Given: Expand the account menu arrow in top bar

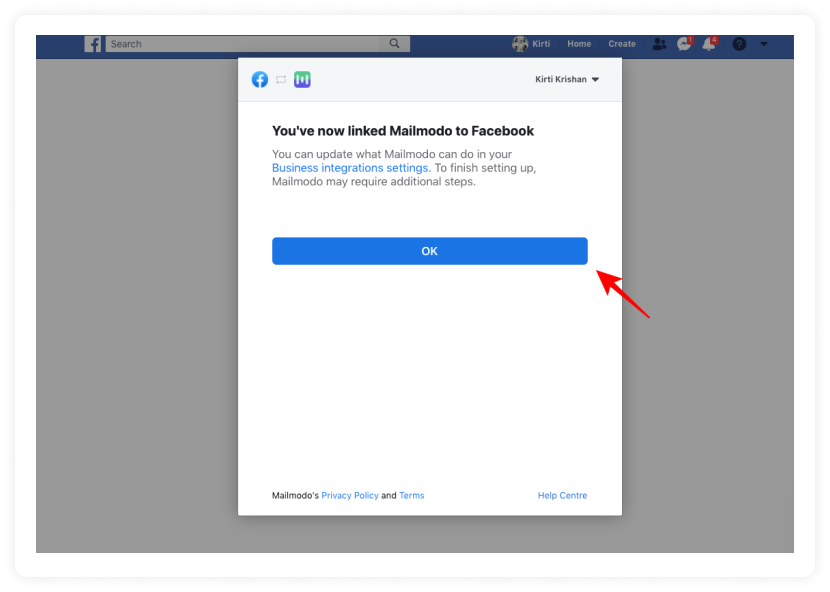Looking at the screenshot, I should pyautogui.click(x=764, y=44).
